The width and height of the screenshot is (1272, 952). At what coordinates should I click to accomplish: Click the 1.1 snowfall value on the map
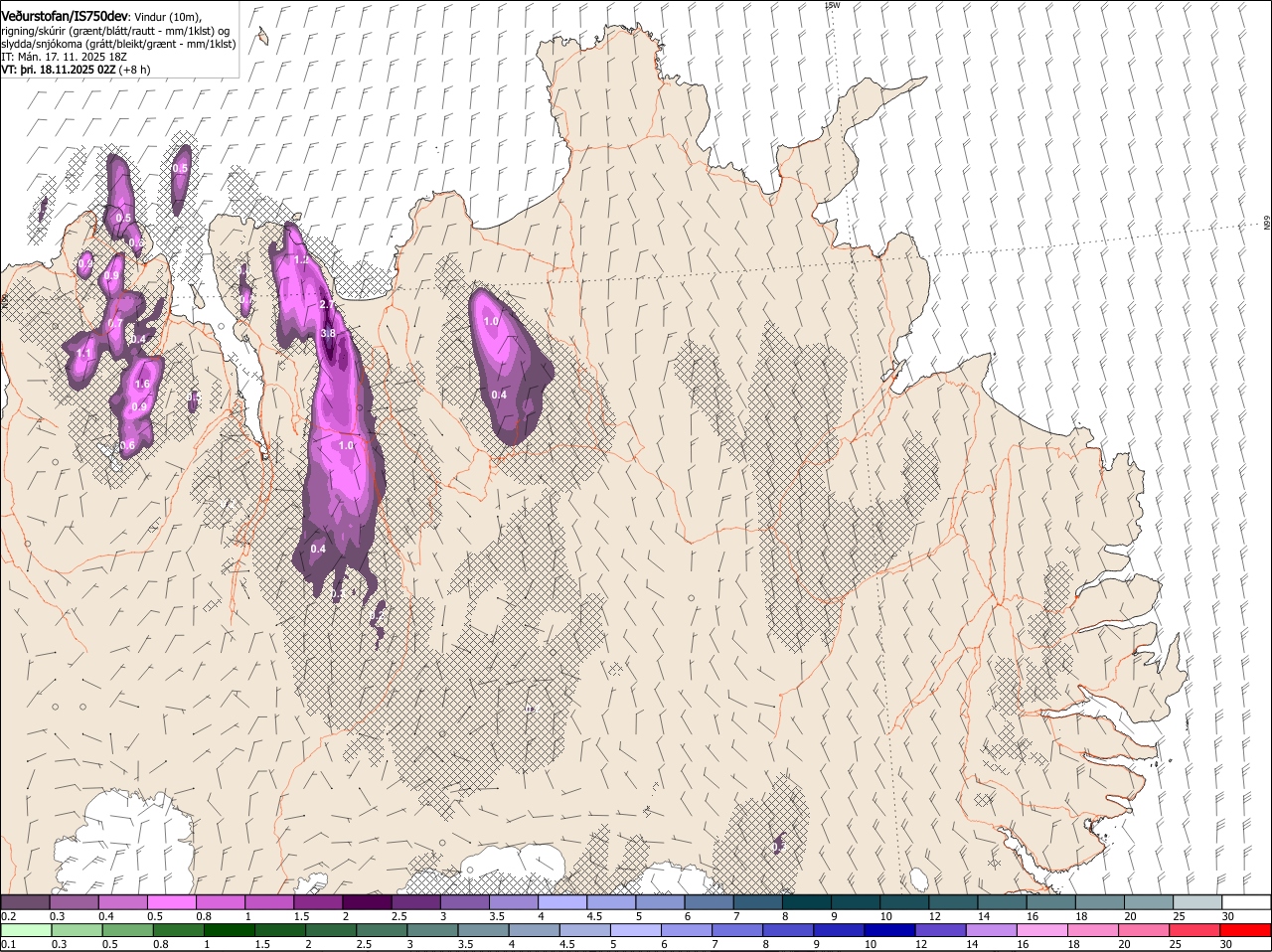point(83,354)
